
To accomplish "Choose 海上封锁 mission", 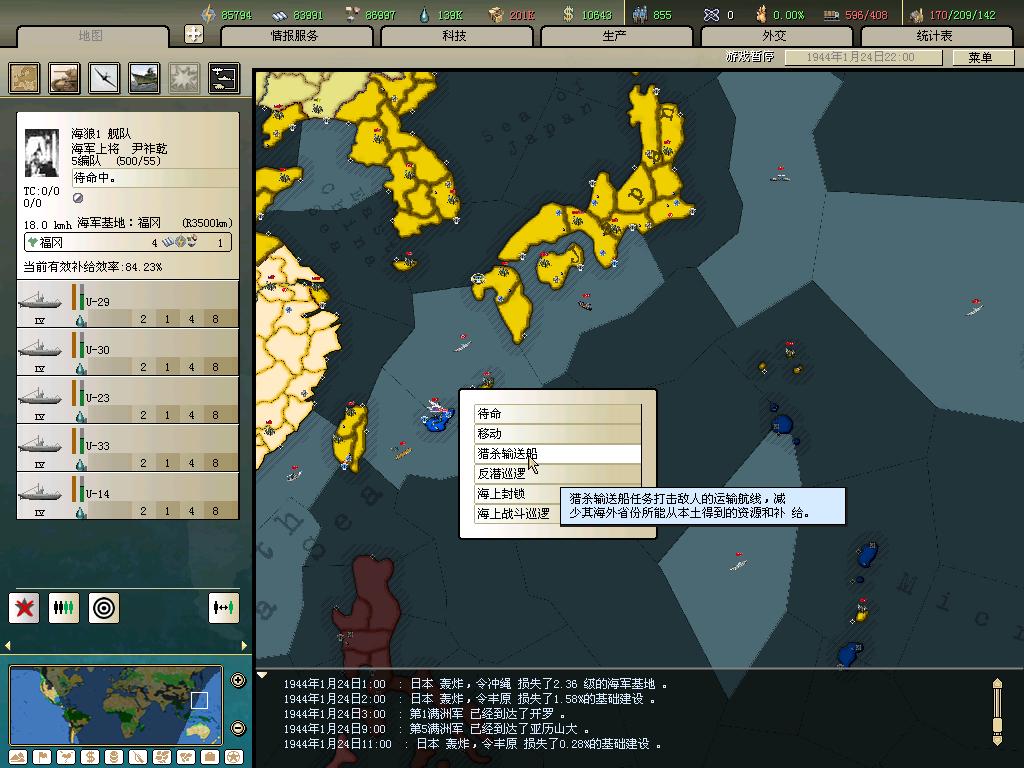I will coord(517,494).
